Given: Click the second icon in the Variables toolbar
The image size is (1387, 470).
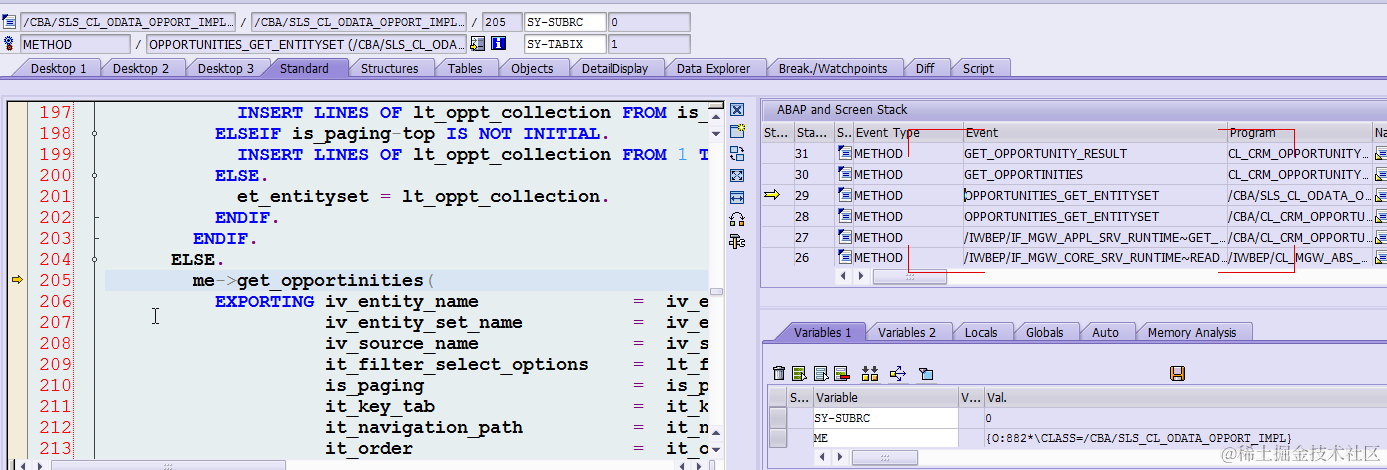Looking at the screenshot, I should [799, 373].
